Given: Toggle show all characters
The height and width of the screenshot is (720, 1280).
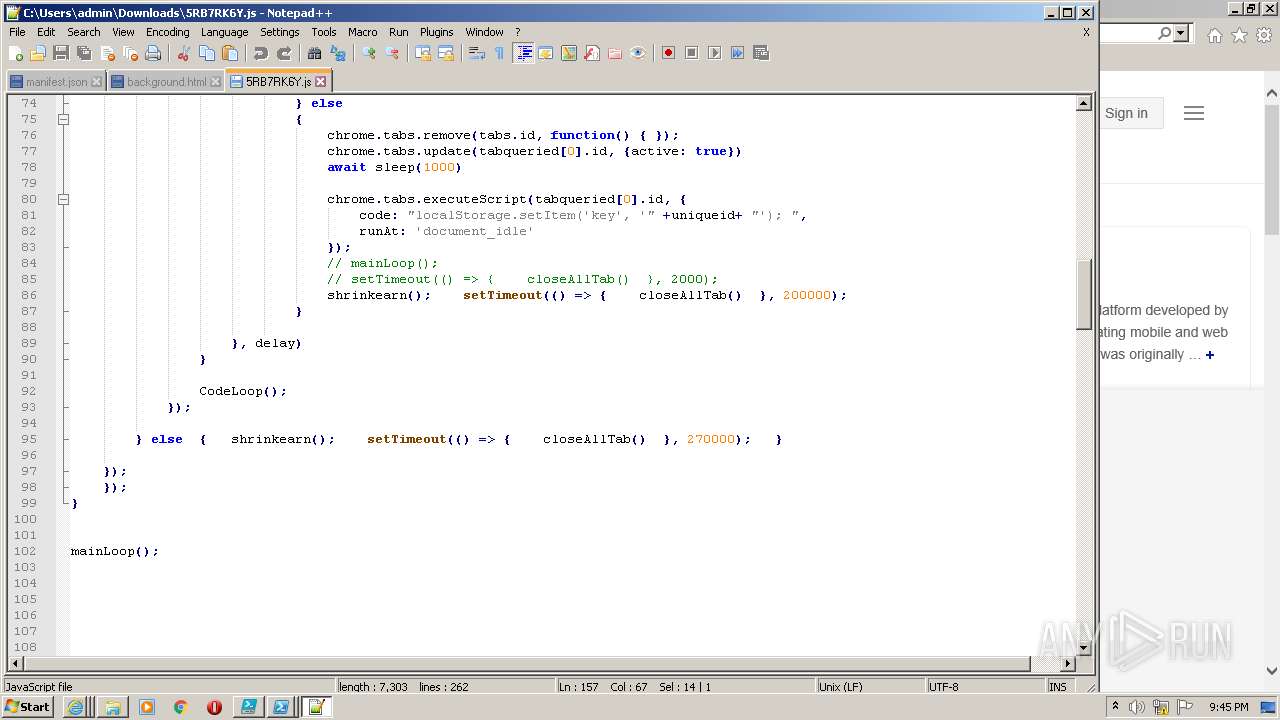Looking at the screenshot, I should pos(500,53).
